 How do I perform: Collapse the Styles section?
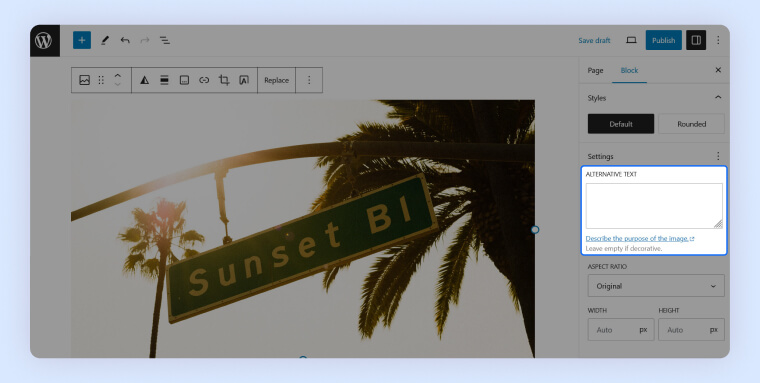[x=718, y=97]
